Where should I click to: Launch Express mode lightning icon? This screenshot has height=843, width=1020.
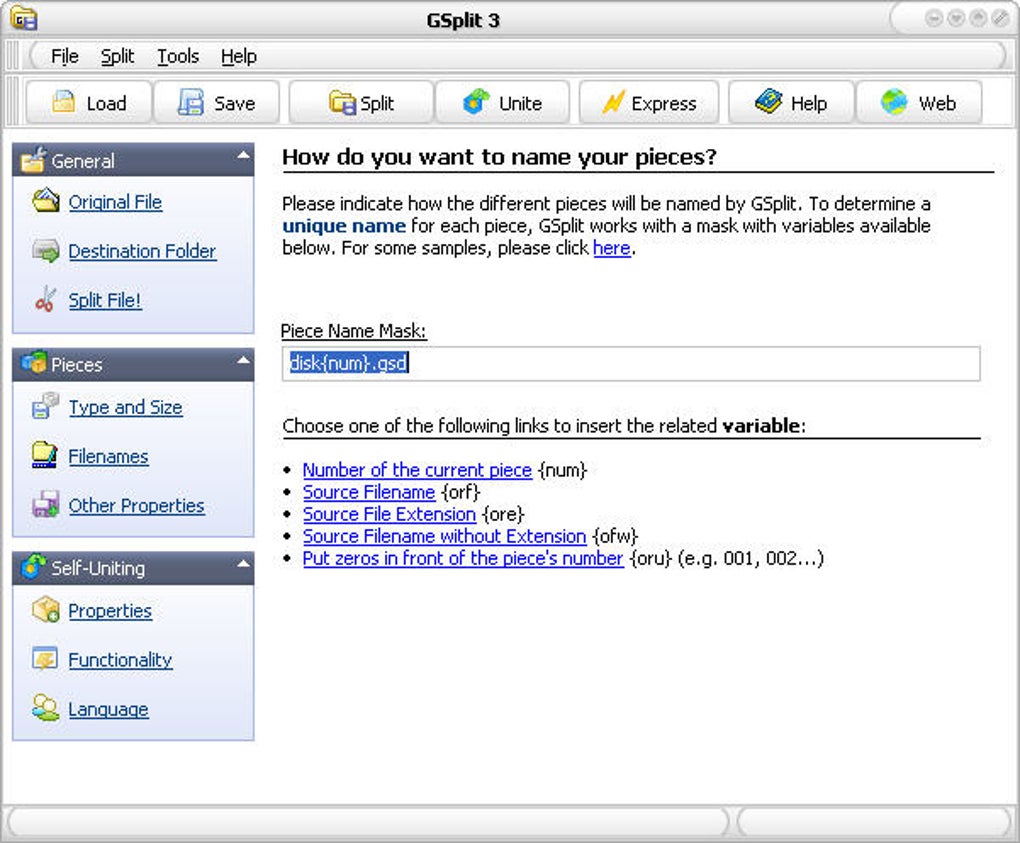613,102
